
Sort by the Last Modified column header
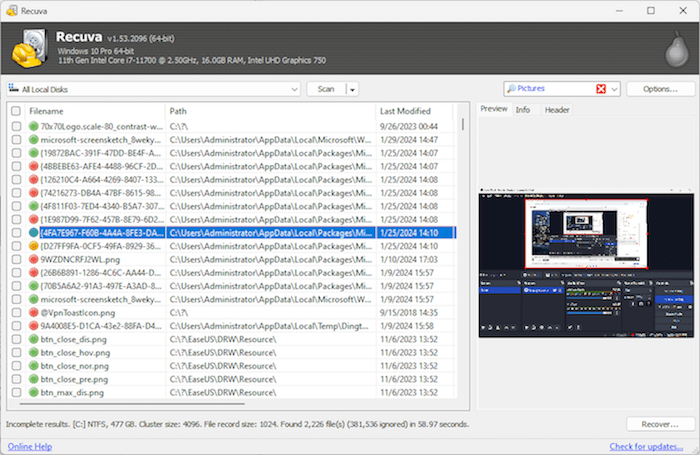point(414,111)
